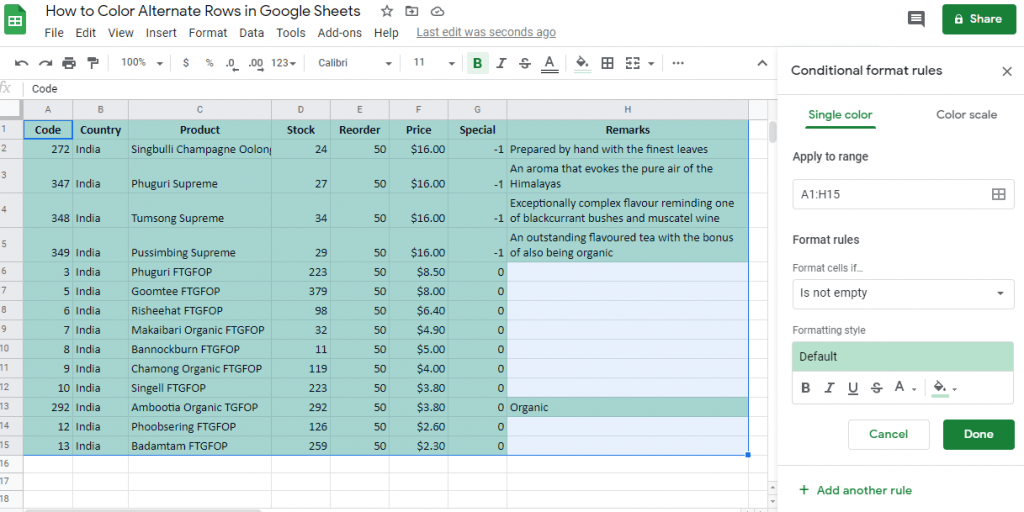Viewport: 1024px width, 512px height.
Task: Click the Done button
Action: (978, 434)
